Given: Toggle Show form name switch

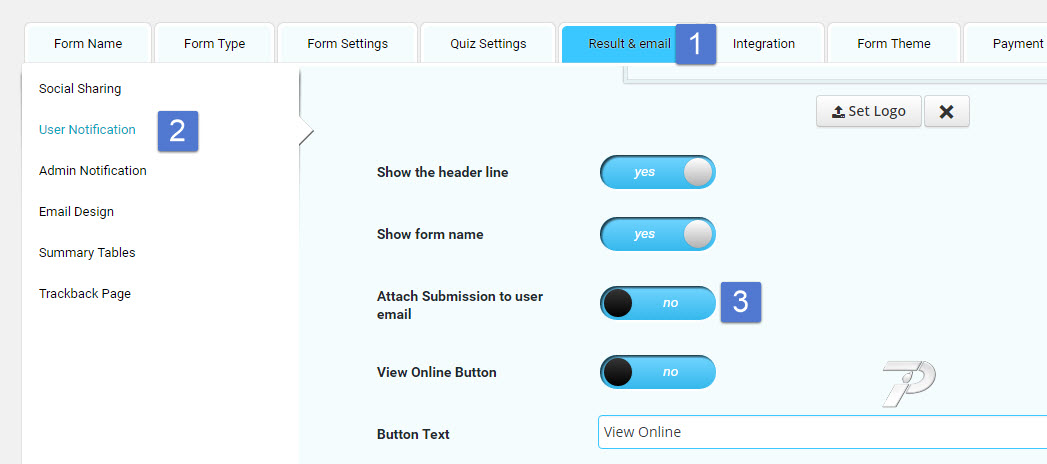Looking at the screenshot, I should click(657, 234).
